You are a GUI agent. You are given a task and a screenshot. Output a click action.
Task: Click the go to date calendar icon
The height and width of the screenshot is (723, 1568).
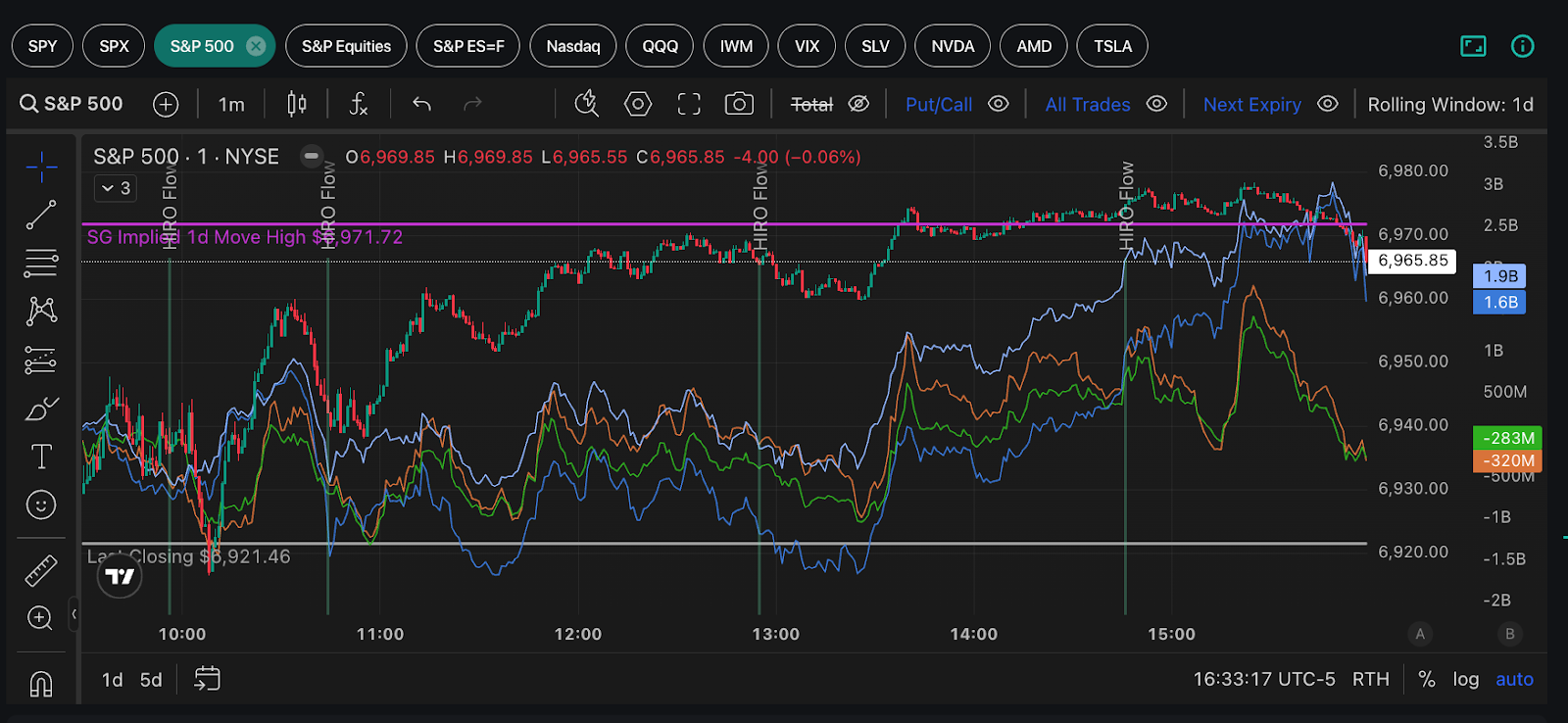pos(207,679)
